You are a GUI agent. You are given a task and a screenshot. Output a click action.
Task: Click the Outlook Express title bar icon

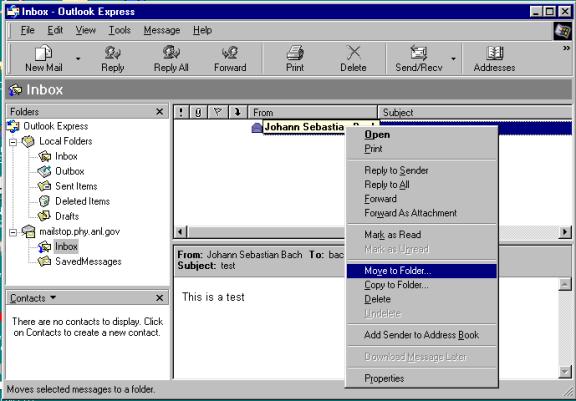13,11
